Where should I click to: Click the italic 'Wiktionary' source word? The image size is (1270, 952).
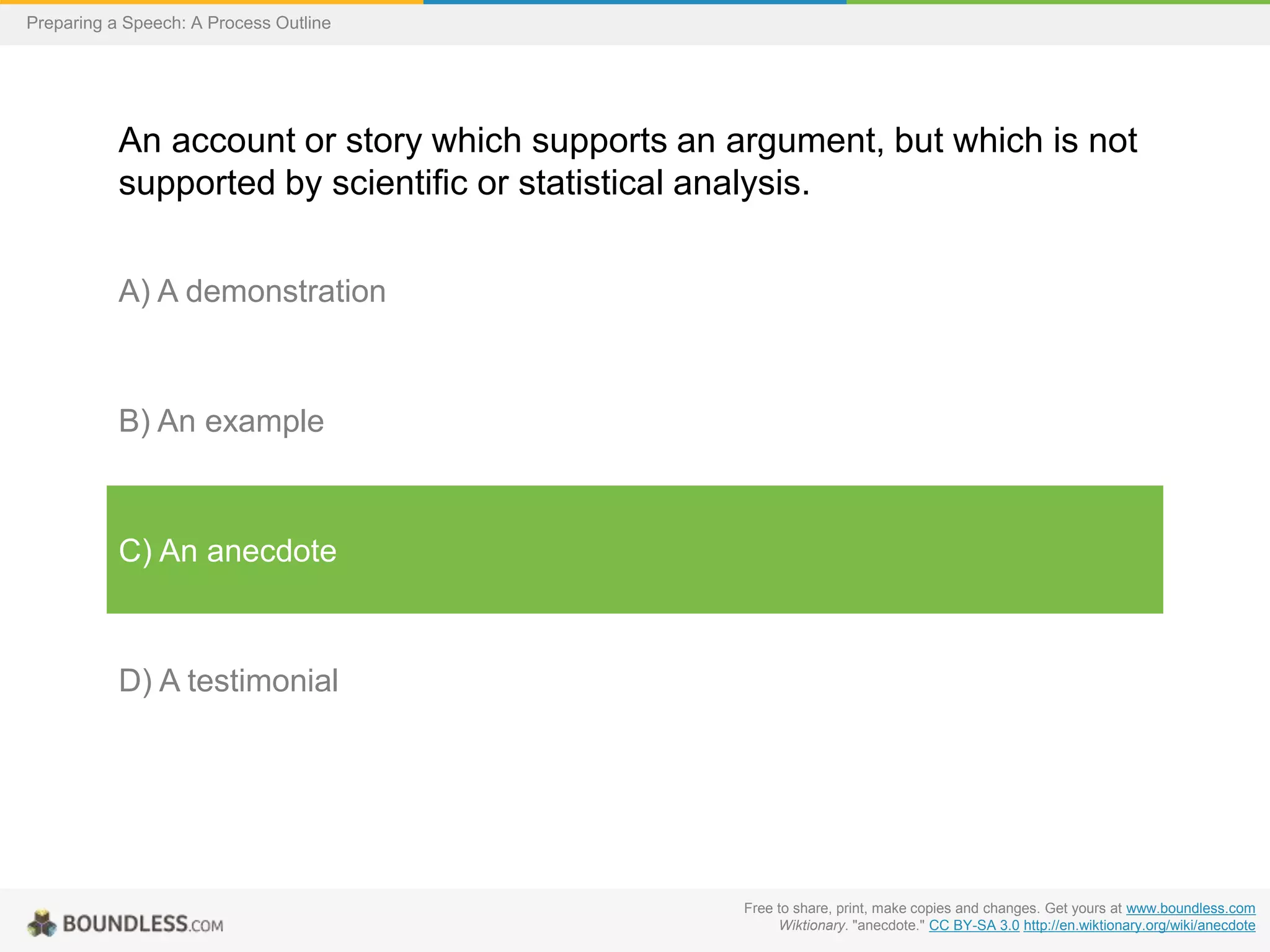tap(811, 925)
